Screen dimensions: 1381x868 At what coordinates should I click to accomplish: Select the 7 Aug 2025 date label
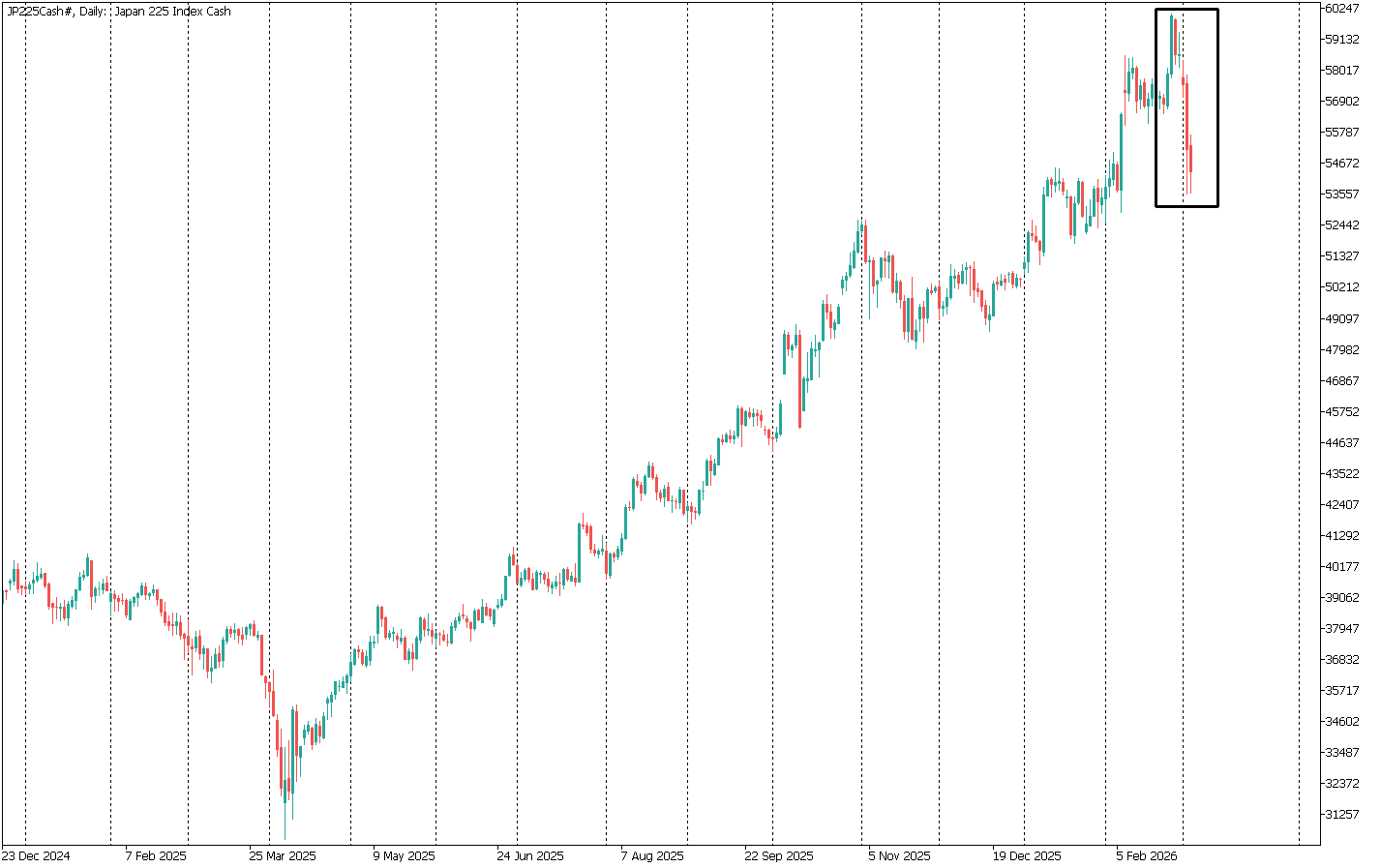tap(651, 856)
